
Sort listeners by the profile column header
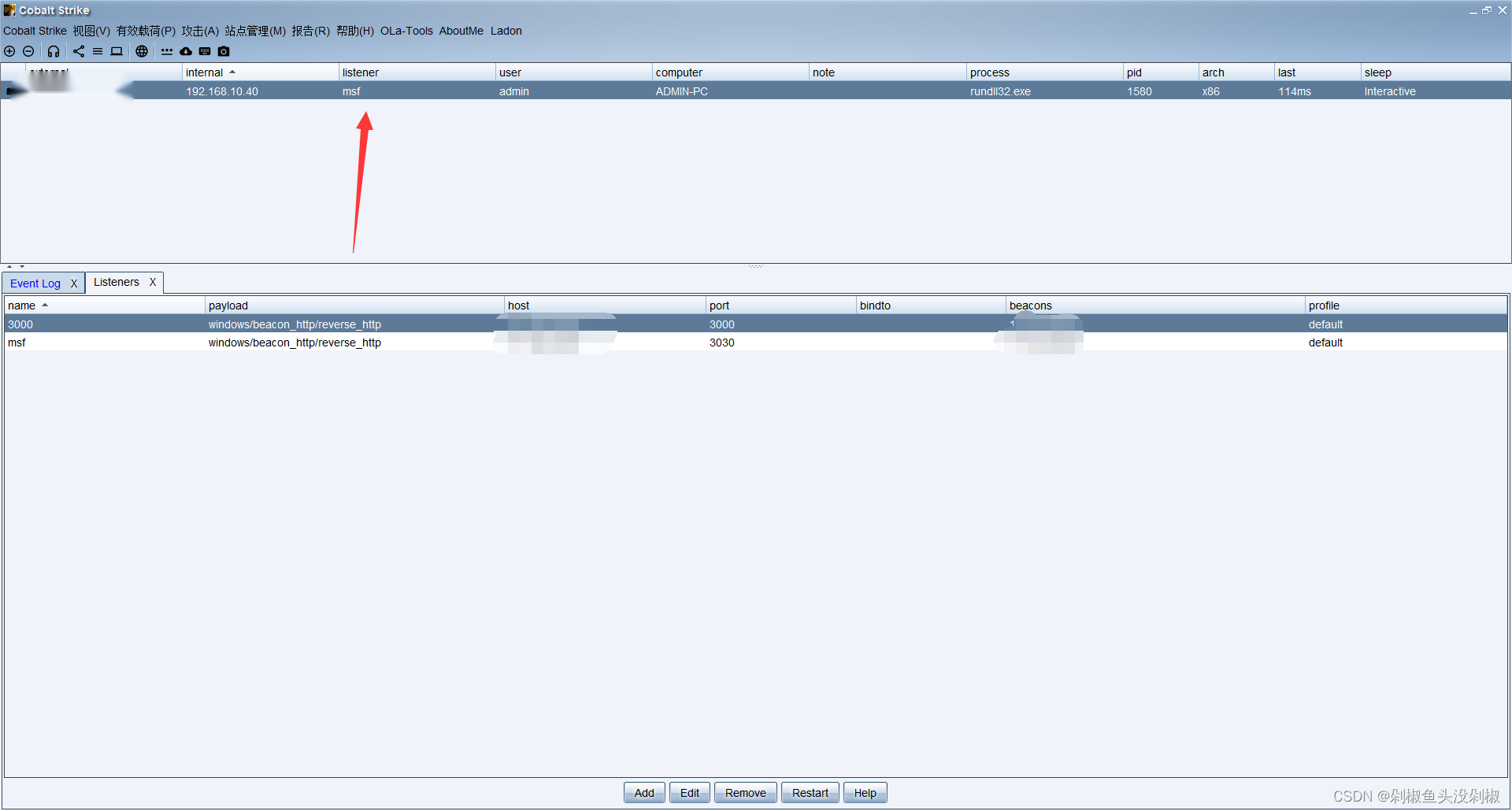click(x=1406, y=306)
